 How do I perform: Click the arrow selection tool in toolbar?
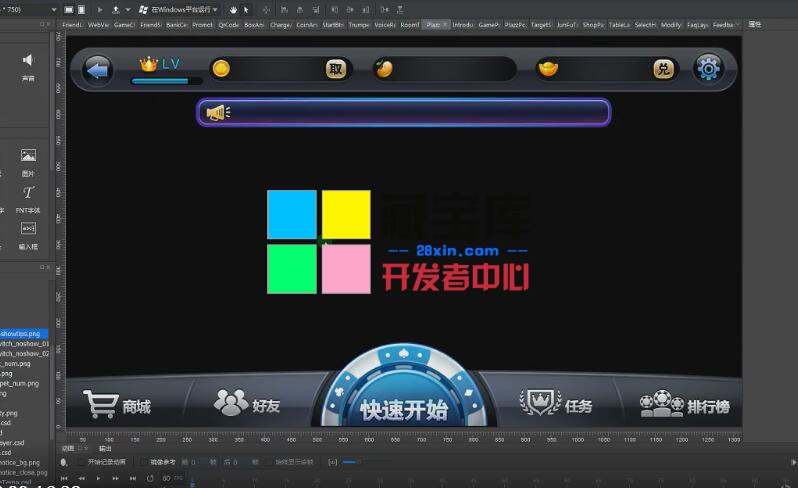coord(246,10)
